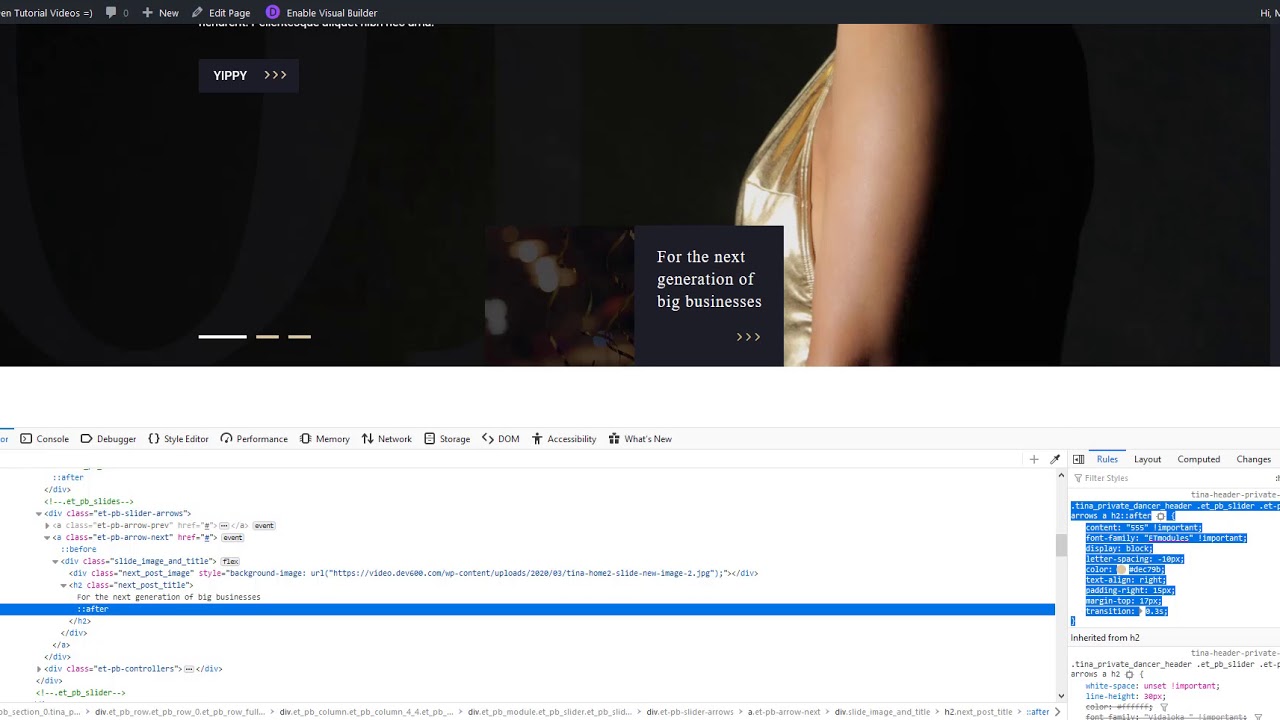The height and width of the screenshot is (720, 1280).
Task: Select the next_post_image div row
Action: [x=413, y=573]
